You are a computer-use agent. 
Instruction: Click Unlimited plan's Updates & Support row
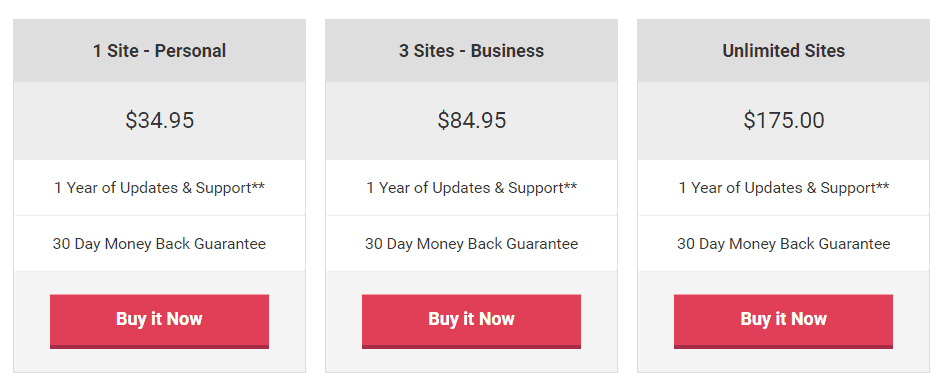pos(784,188)
